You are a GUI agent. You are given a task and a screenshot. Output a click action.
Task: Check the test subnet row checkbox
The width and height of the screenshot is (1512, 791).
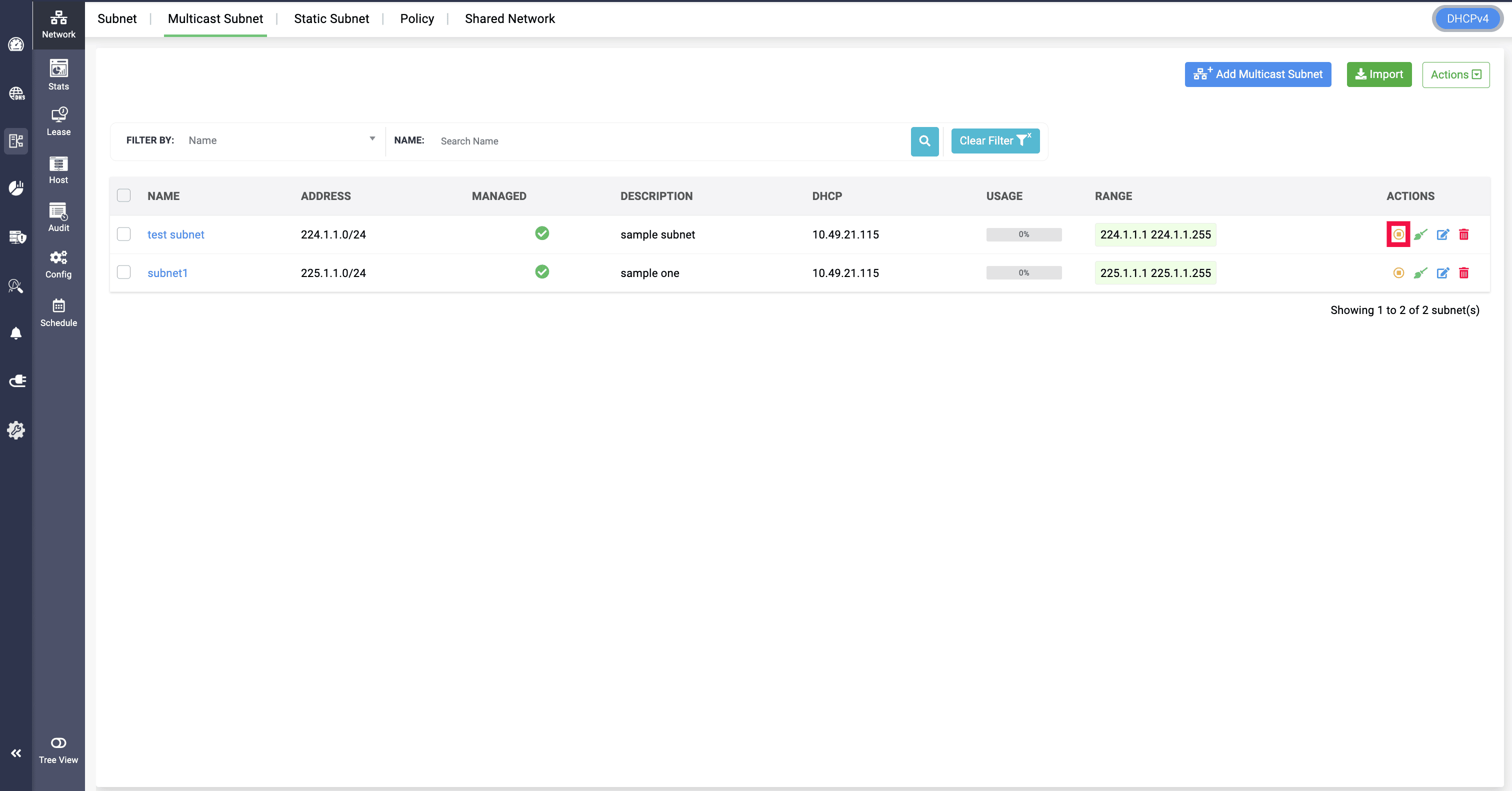123,234
